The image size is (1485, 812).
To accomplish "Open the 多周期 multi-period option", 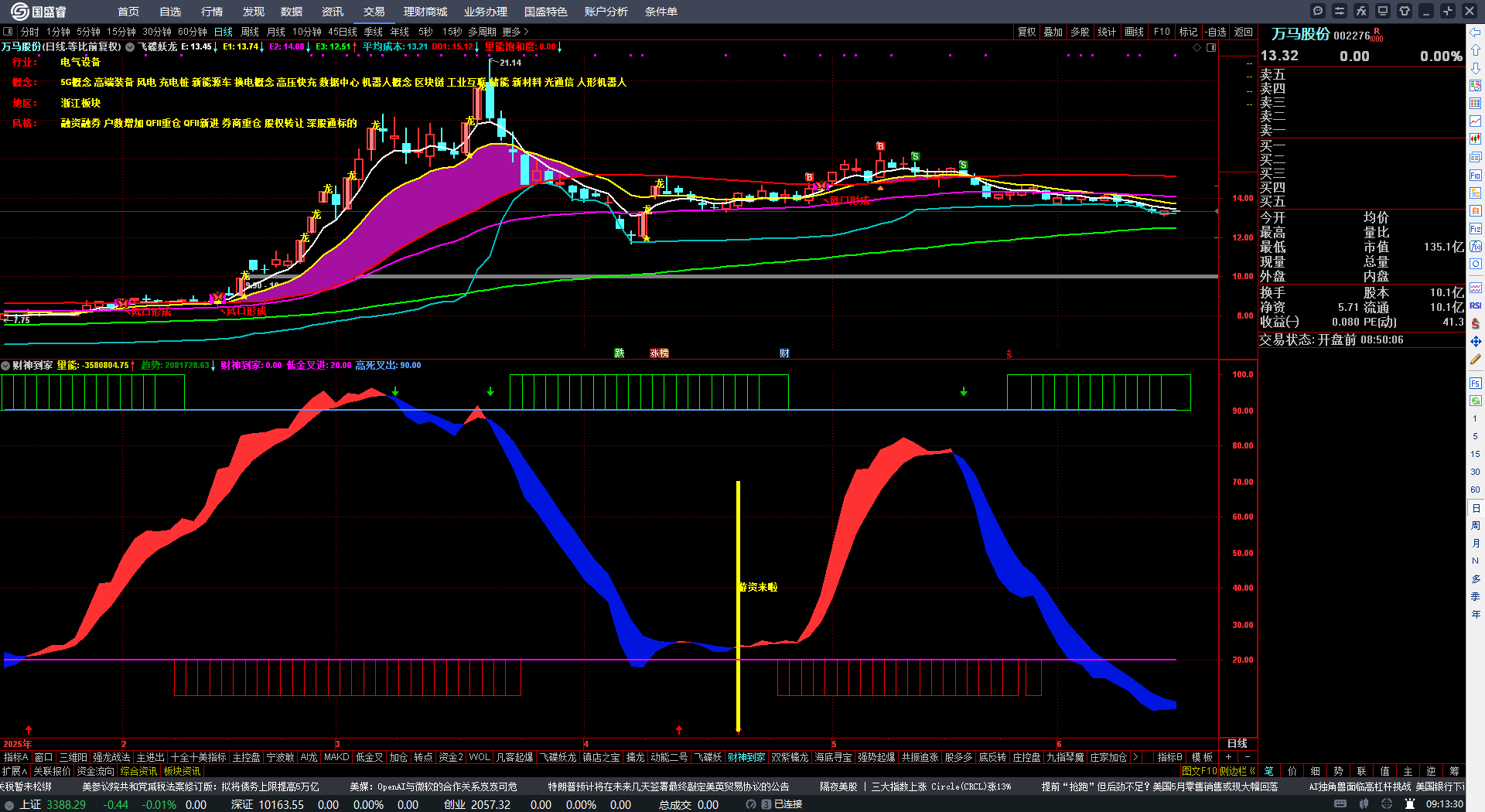I will tap(482, 32).
